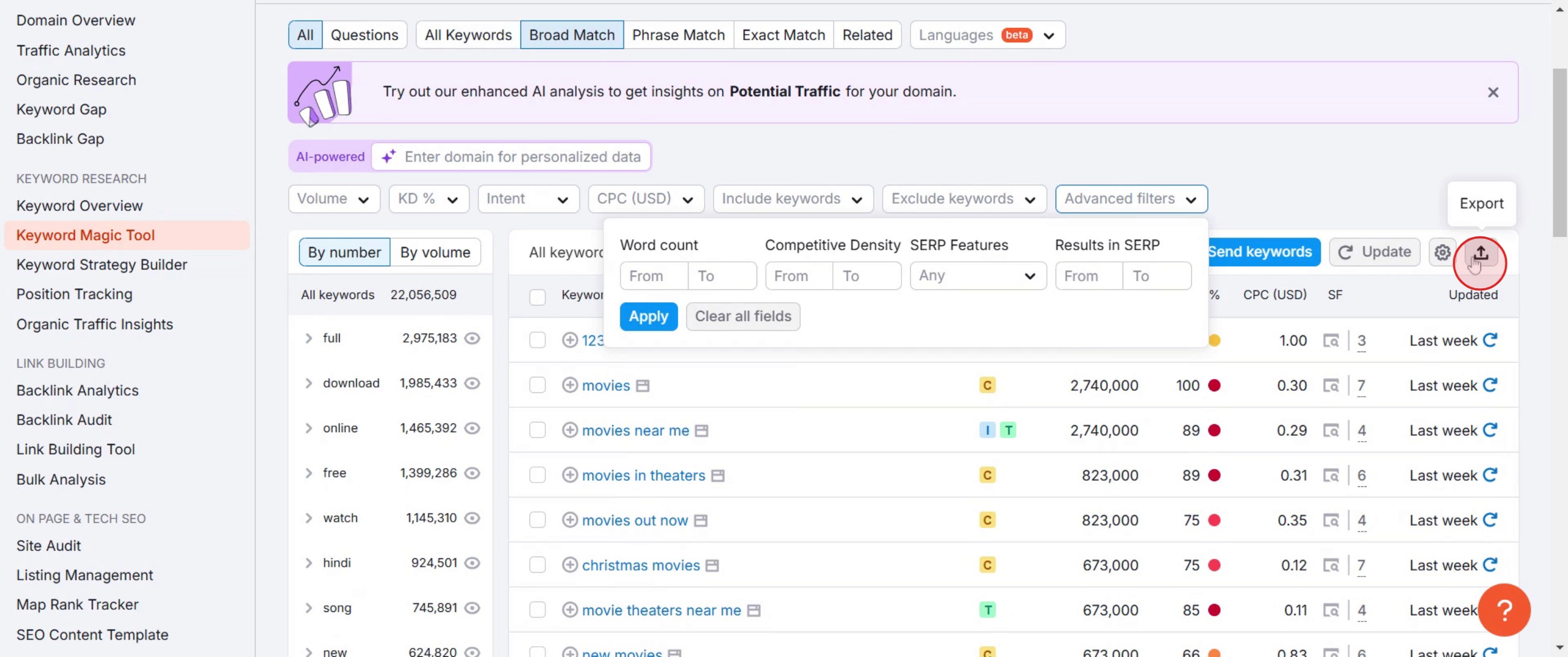Refresh the movies in theaters row
Viewport: 1568px width, 657px height.
[x=1490, y=475]
